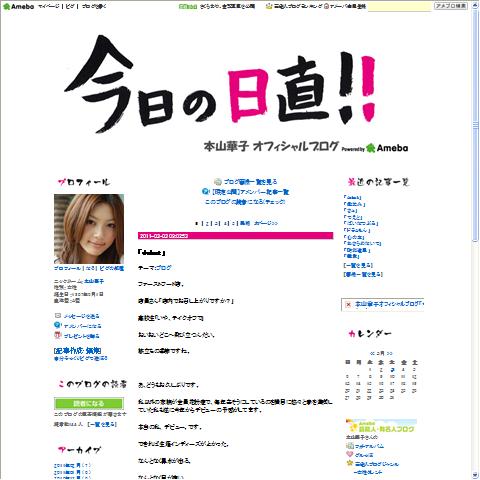The image size is (480, 480).
Task: Open ブログを書く in the top bar
Action: click(94, 6)
